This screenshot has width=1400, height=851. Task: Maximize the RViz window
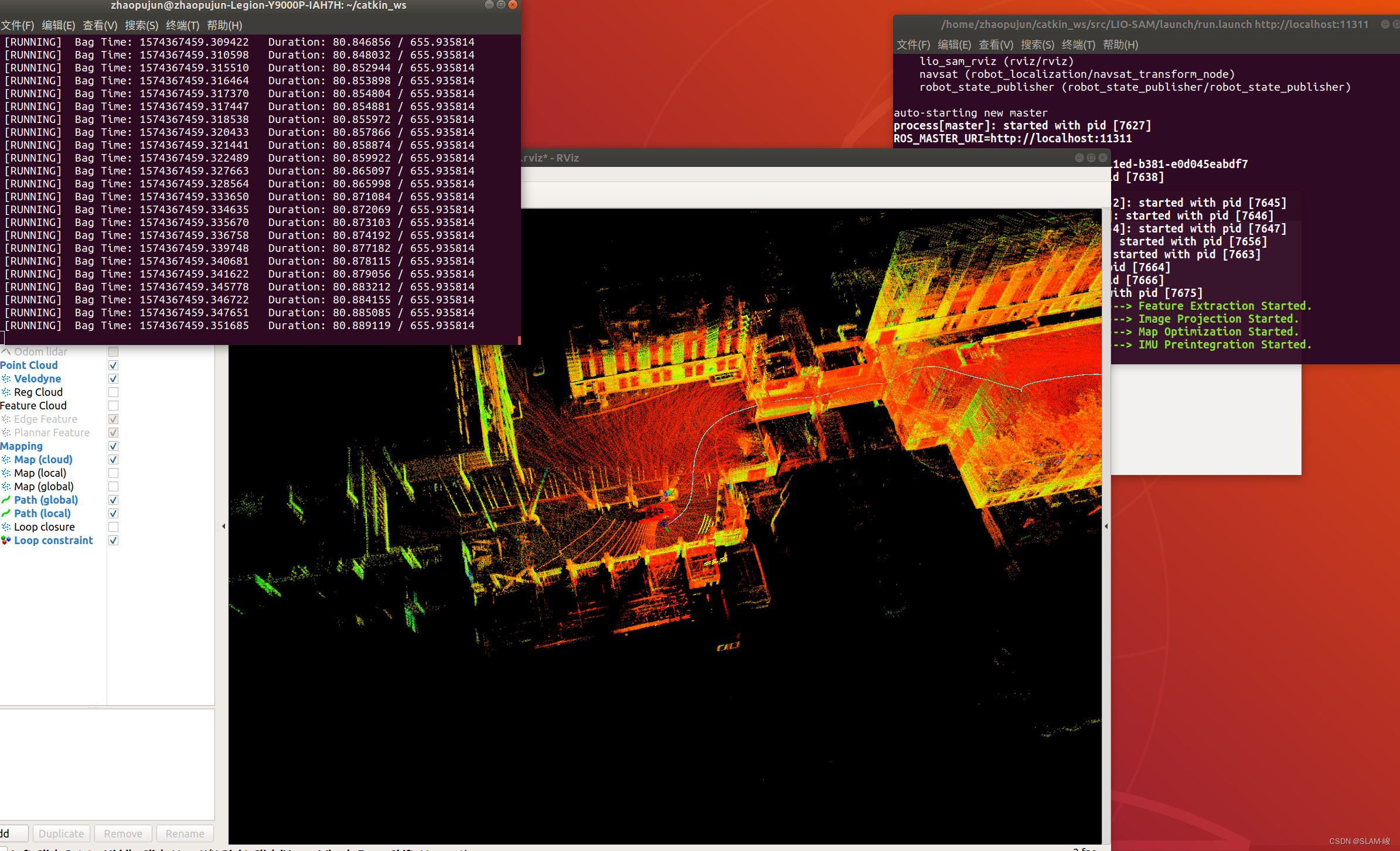(1091, 158)
